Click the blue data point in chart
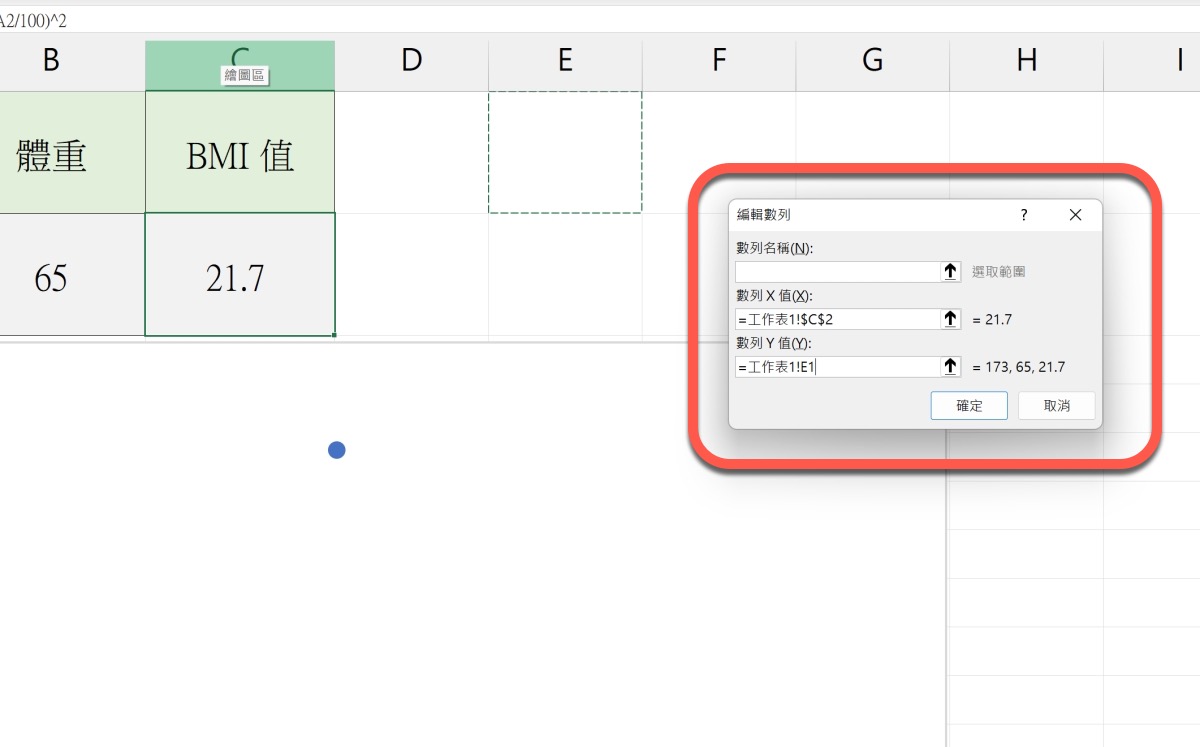 pyautogui.click(x=337, y=450)
